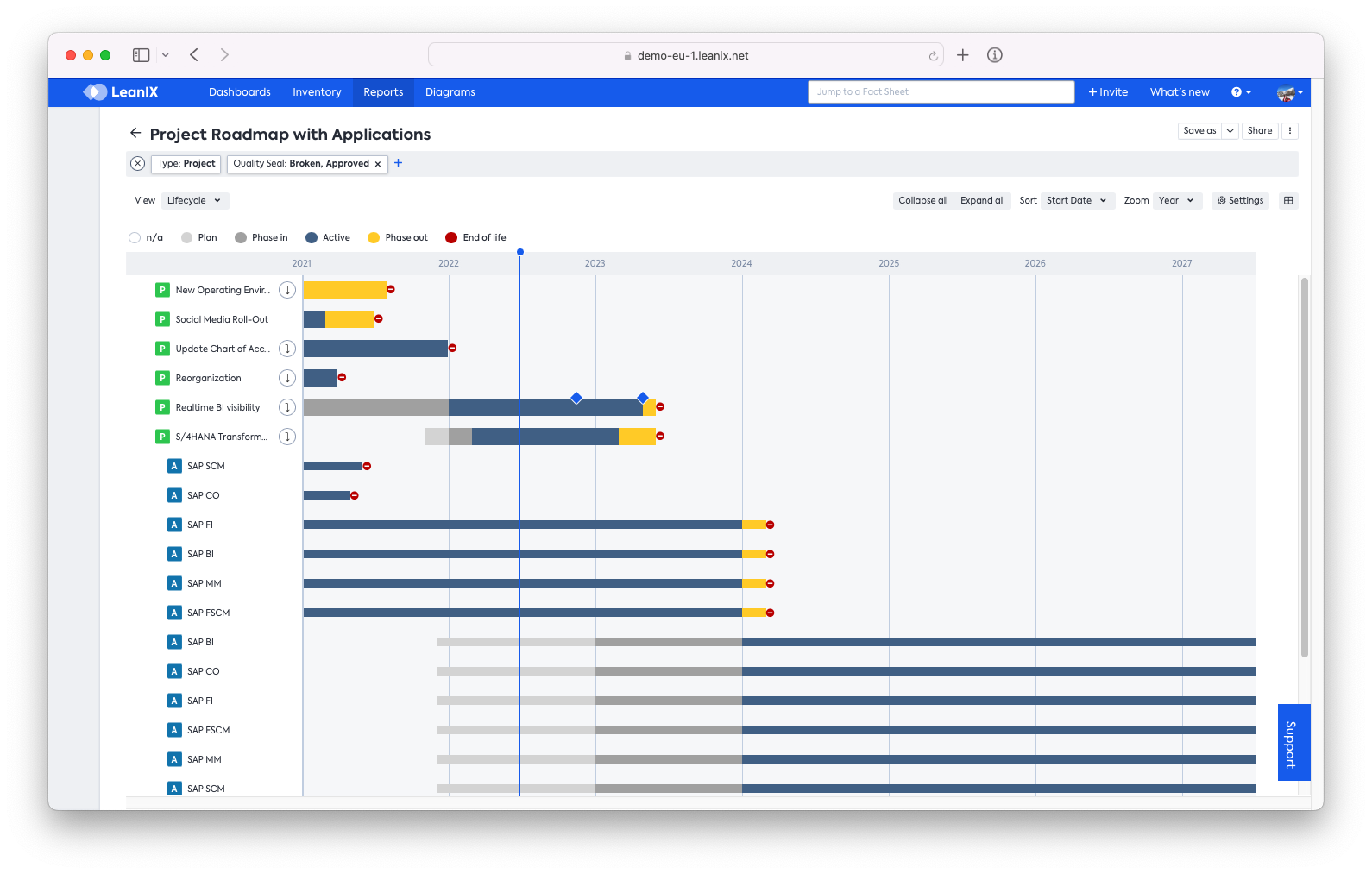Click the Type: Project filter chip

(x=186, y=164)
